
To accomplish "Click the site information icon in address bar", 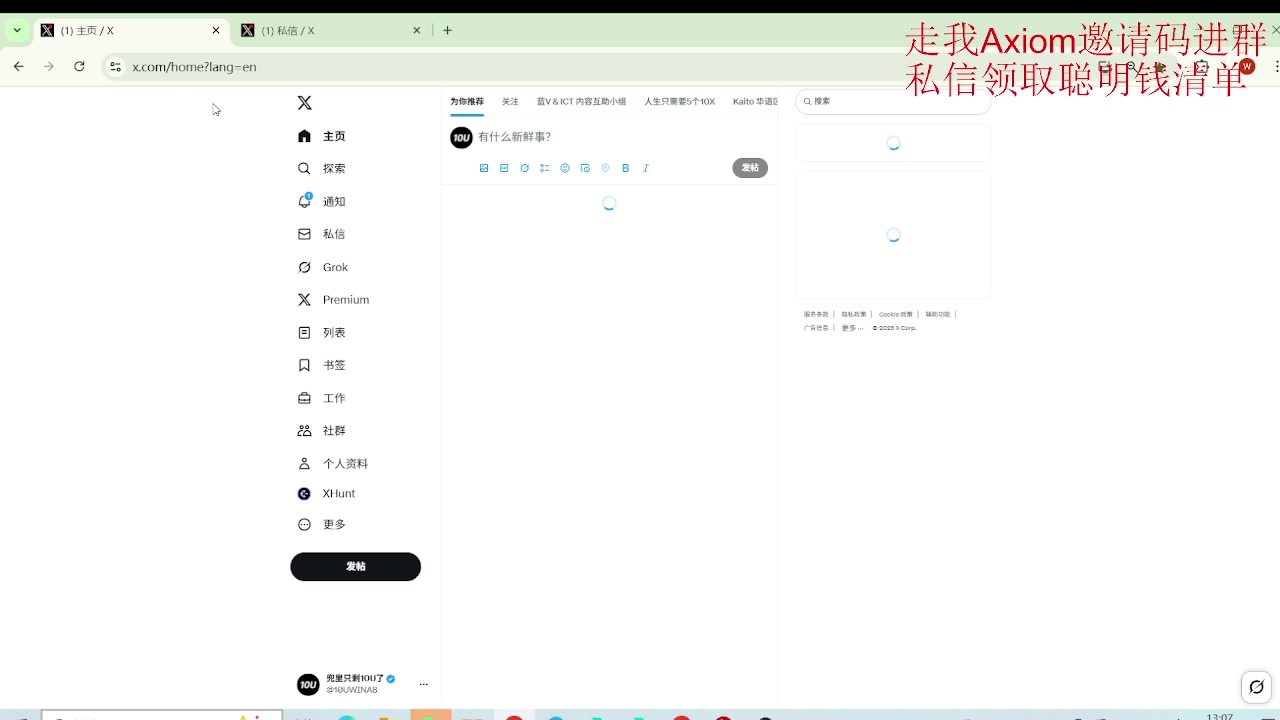I will (x=115, y=67).
